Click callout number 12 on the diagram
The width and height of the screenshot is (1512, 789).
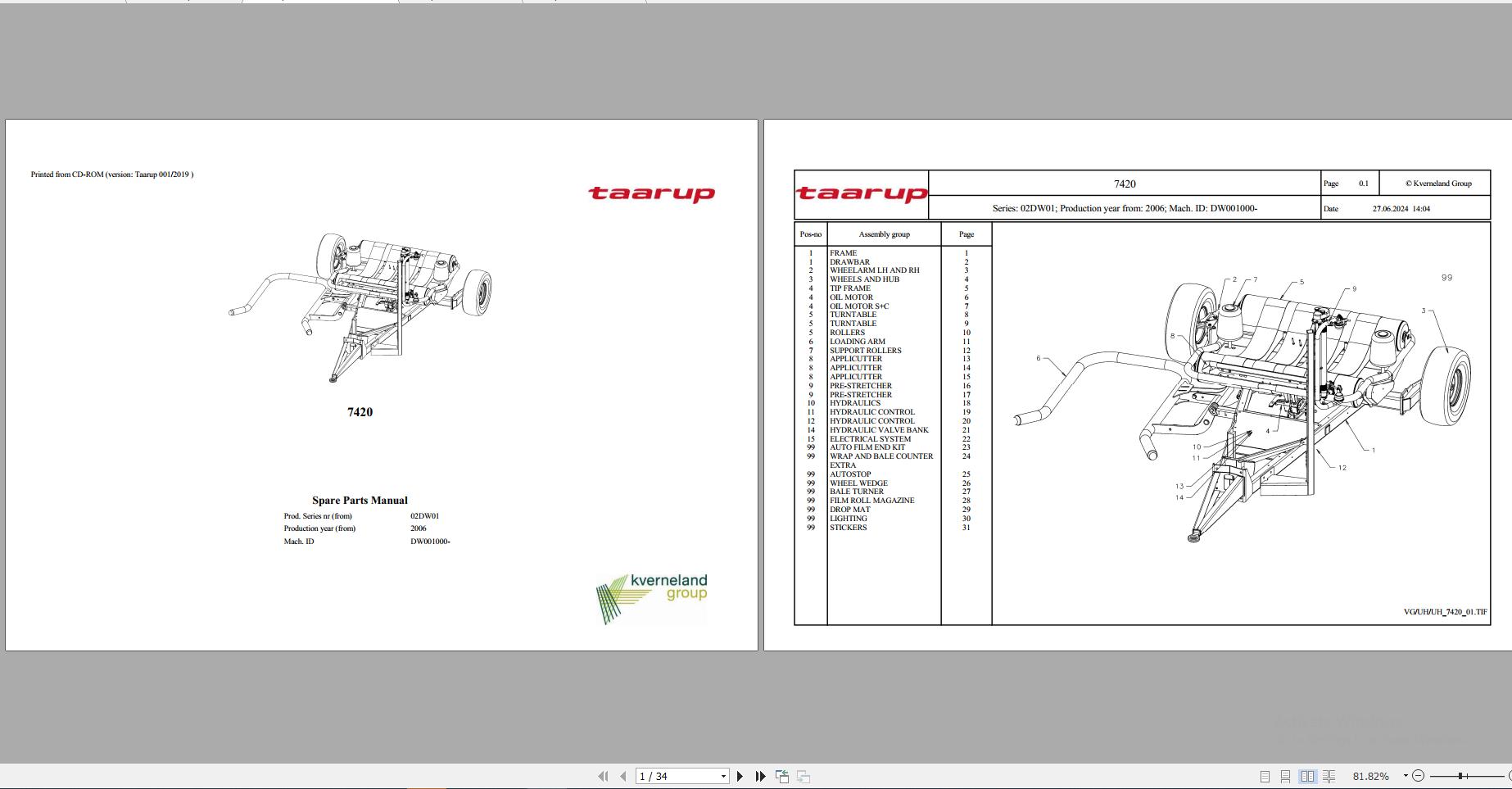click(1342, 468)
